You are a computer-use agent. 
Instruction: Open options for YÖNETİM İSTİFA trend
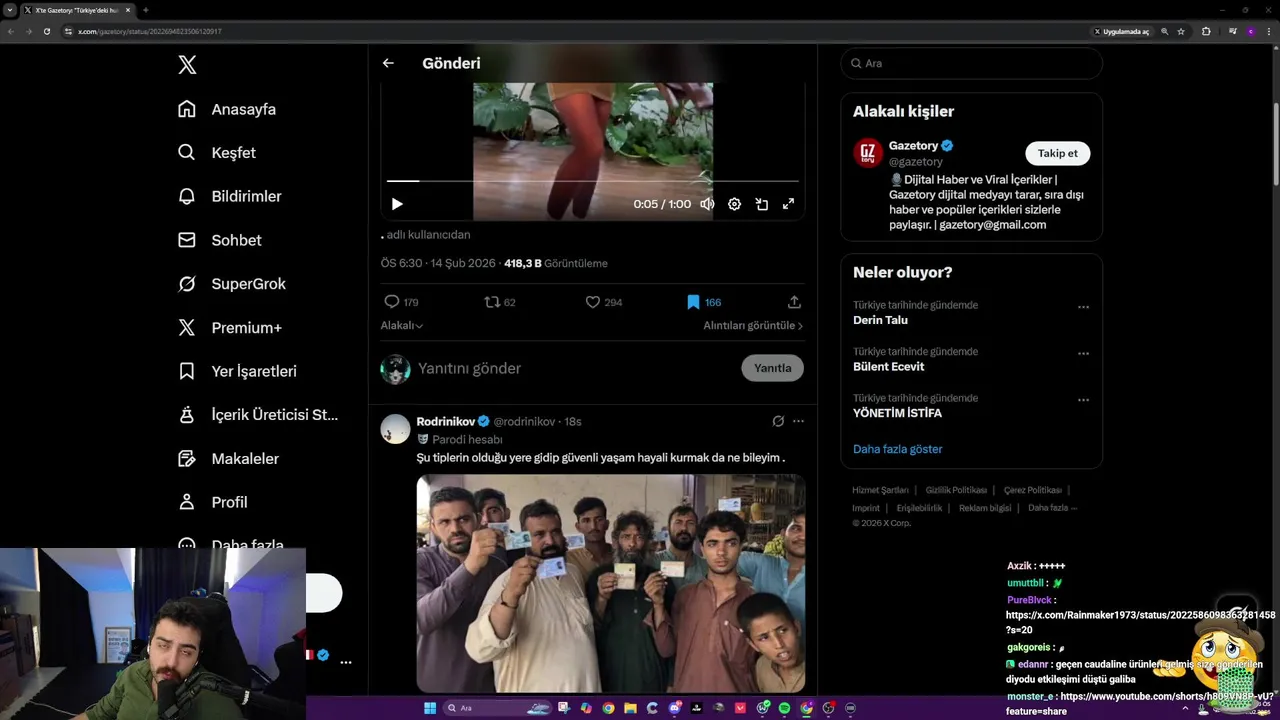[1083, 400]
